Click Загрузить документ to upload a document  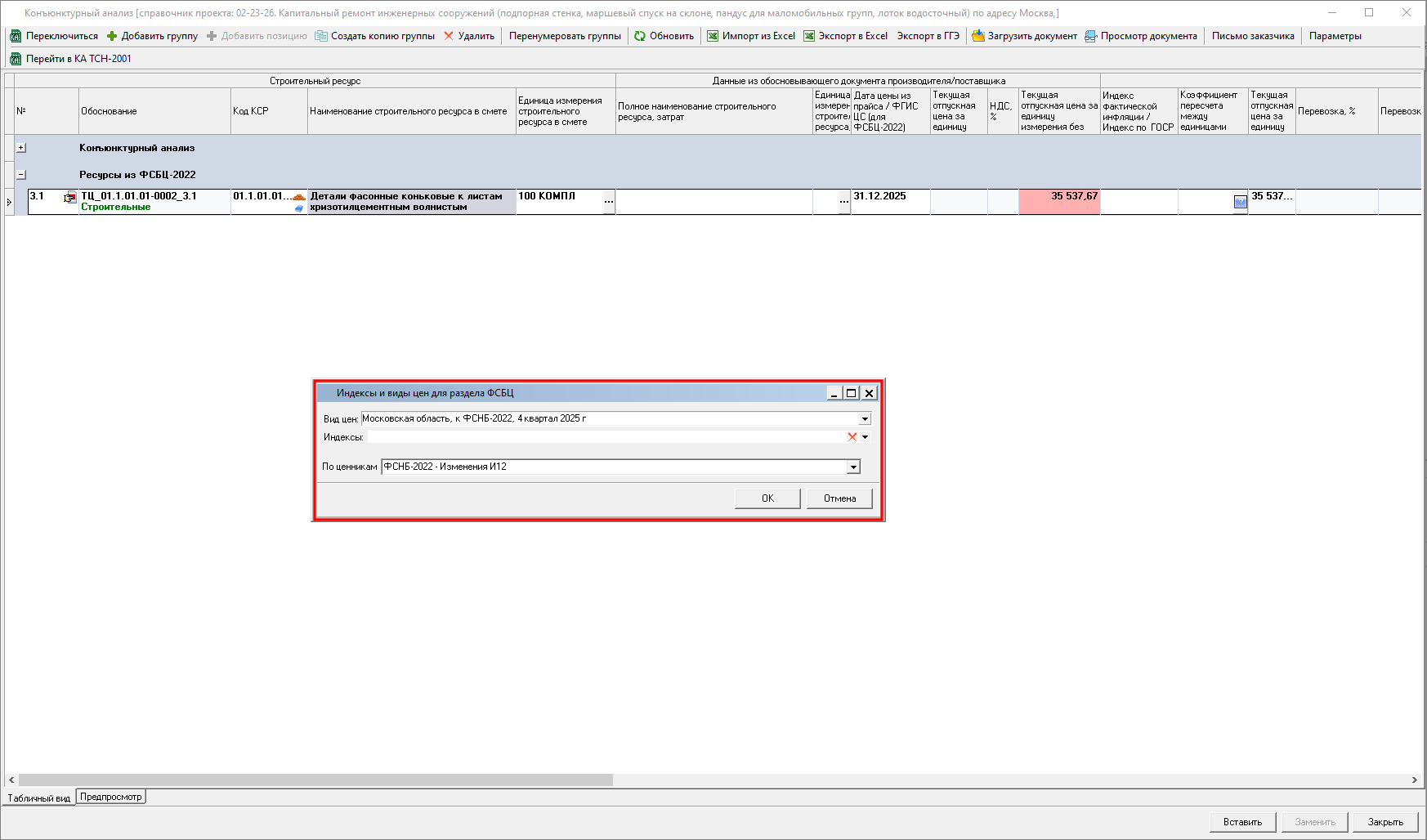pos(1024,36)
